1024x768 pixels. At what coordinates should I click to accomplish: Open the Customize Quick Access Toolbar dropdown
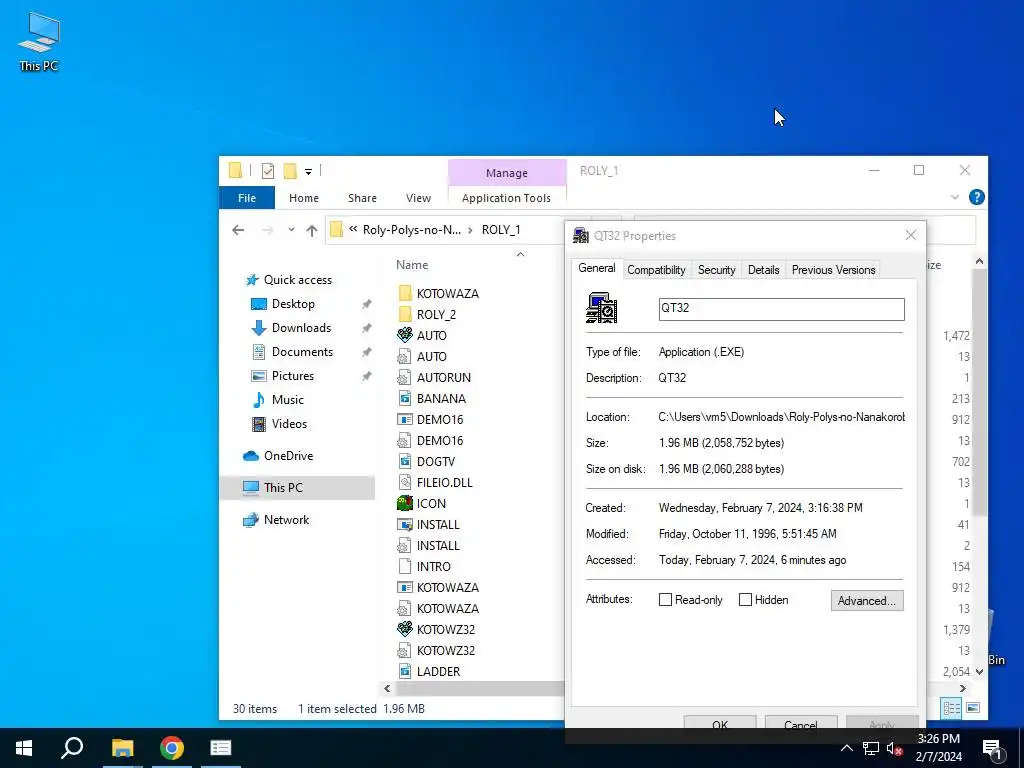pyautogui.click(x=308, y=172)
